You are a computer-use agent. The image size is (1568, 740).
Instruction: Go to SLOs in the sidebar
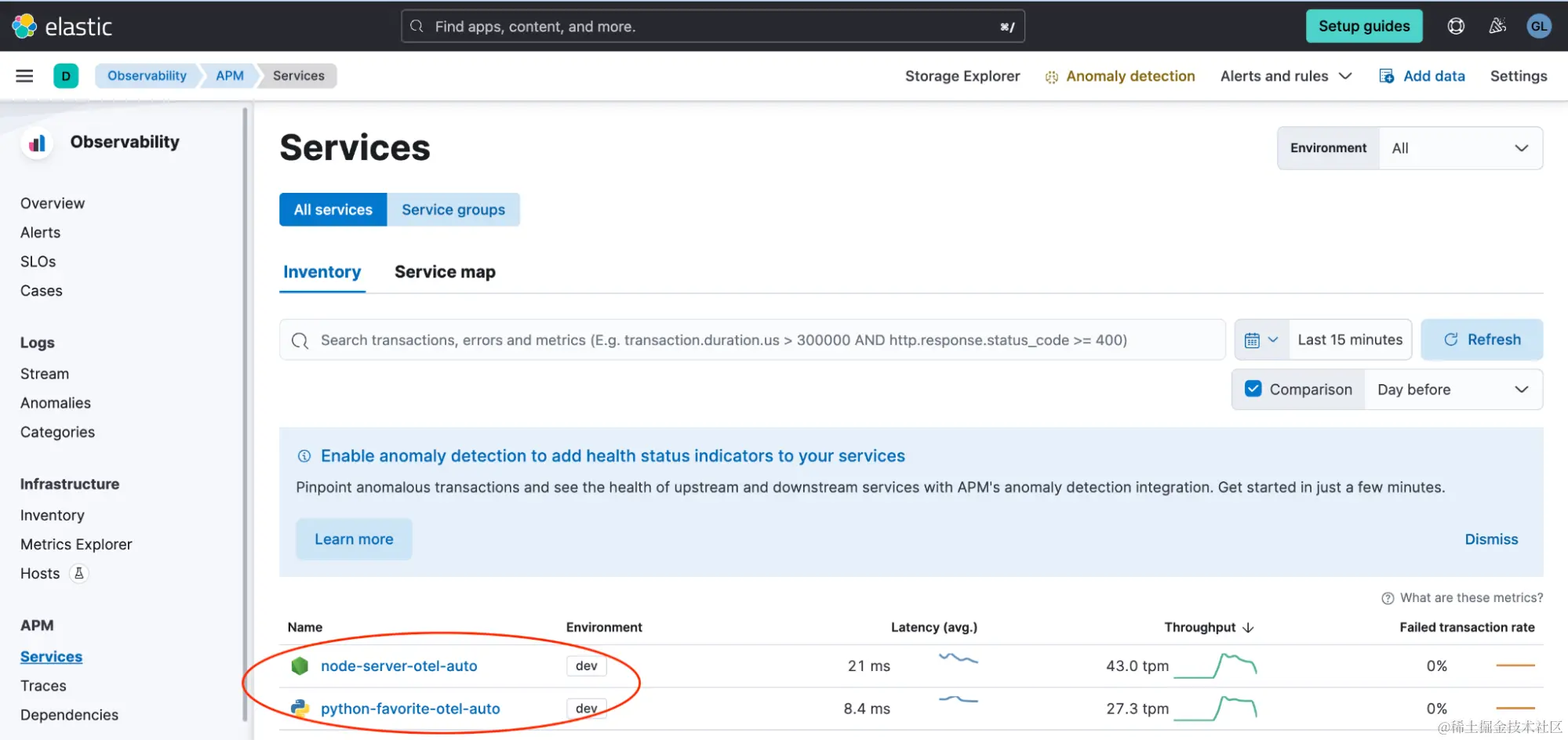pos(38,262)
